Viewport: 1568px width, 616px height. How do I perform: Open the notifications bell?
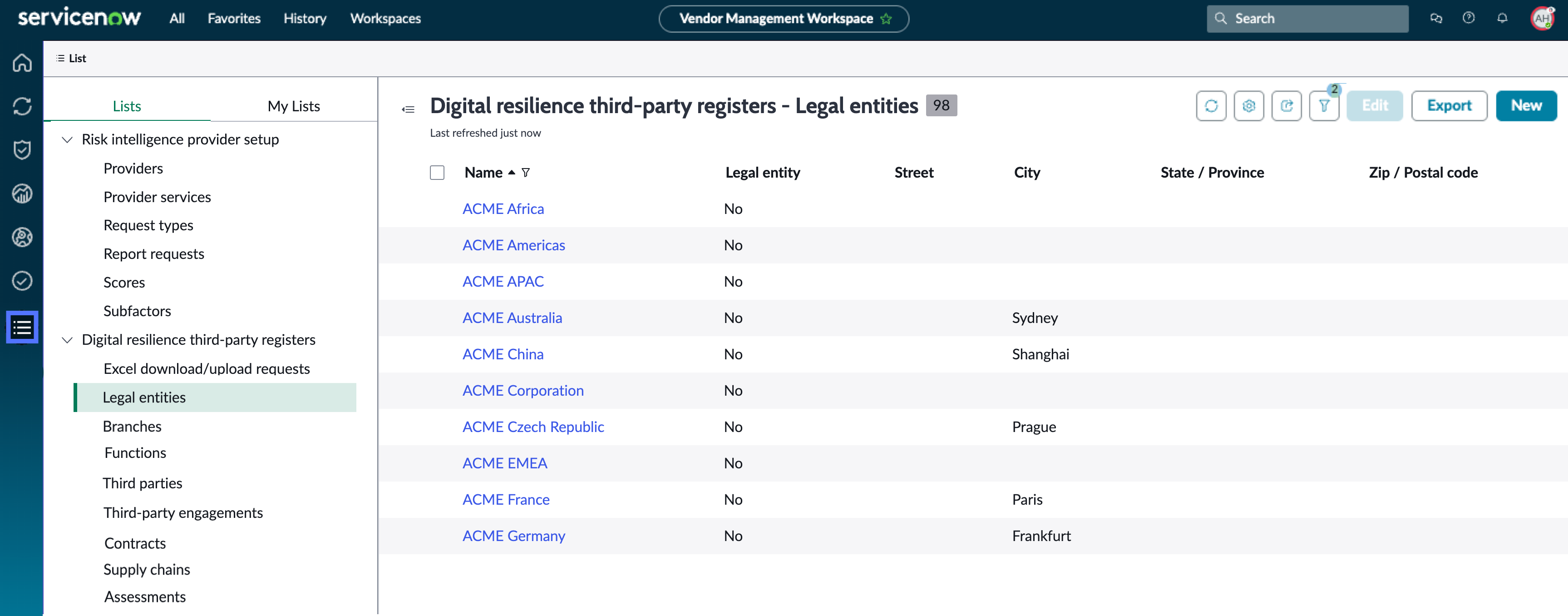(x=1502, y=18)
